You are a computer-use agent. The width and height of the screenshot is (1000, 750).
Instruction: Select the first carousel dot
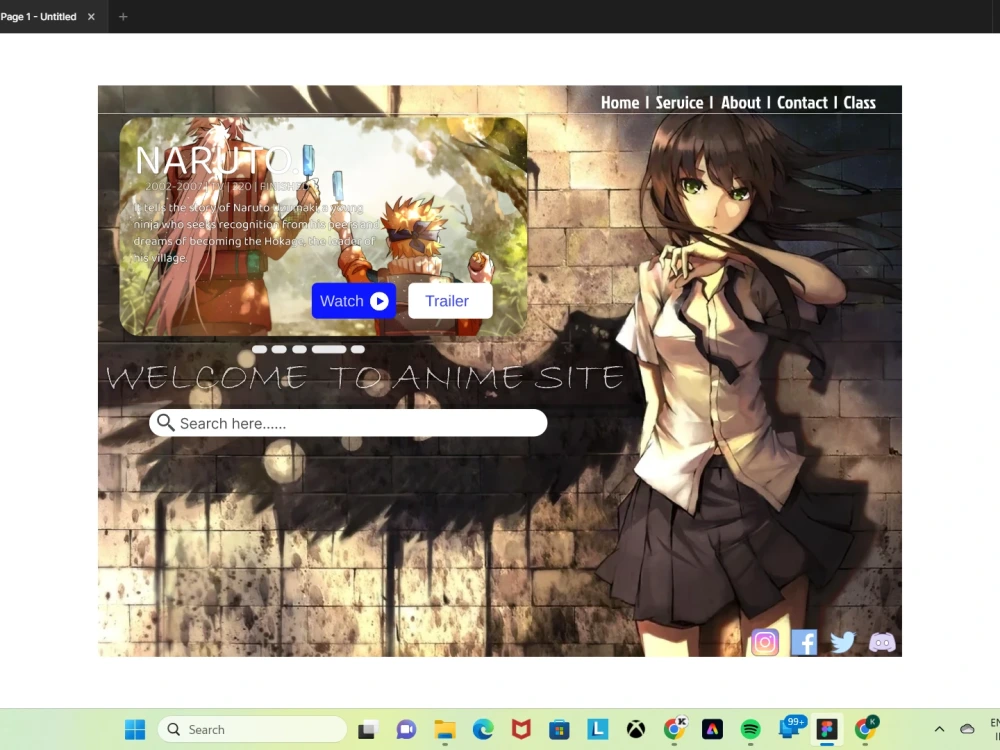[258, 349]
